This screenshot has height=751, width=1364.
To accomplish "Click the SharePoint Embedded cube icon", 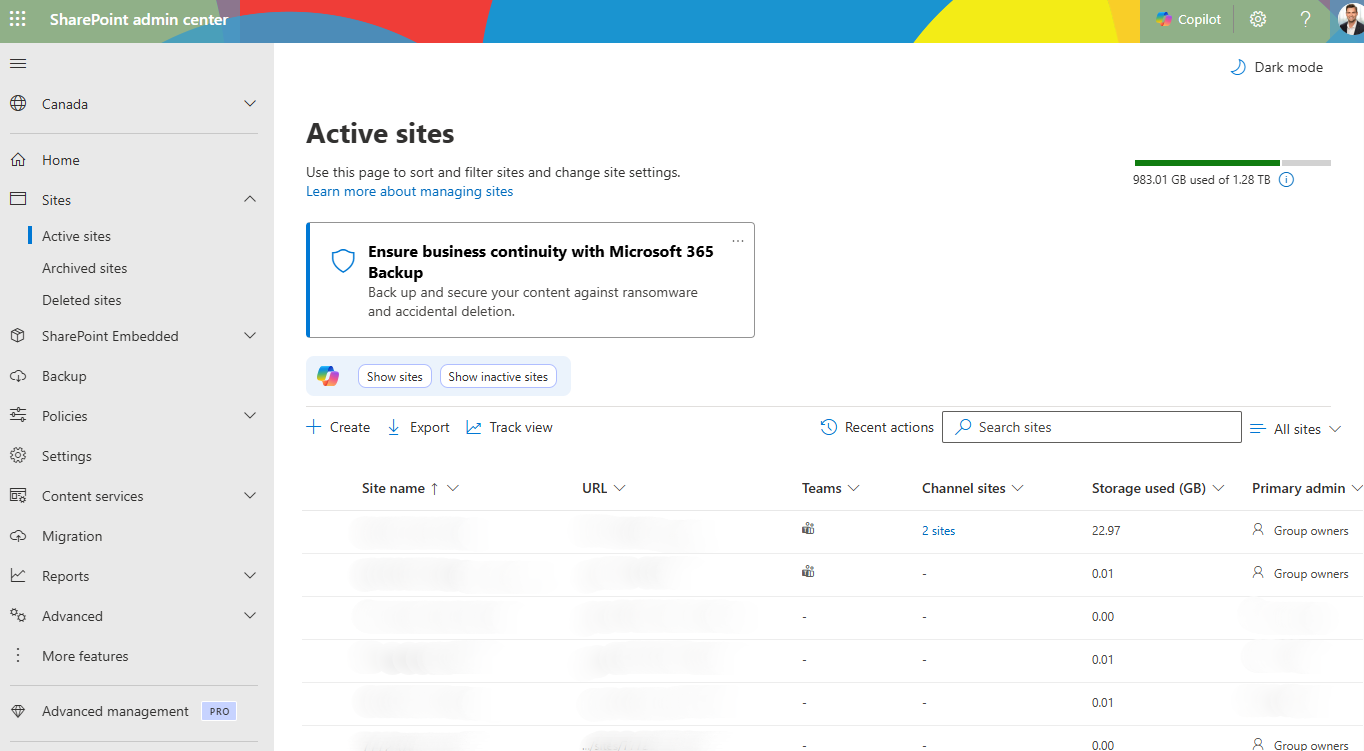I will pyautogui.click(x=18, y=336).
